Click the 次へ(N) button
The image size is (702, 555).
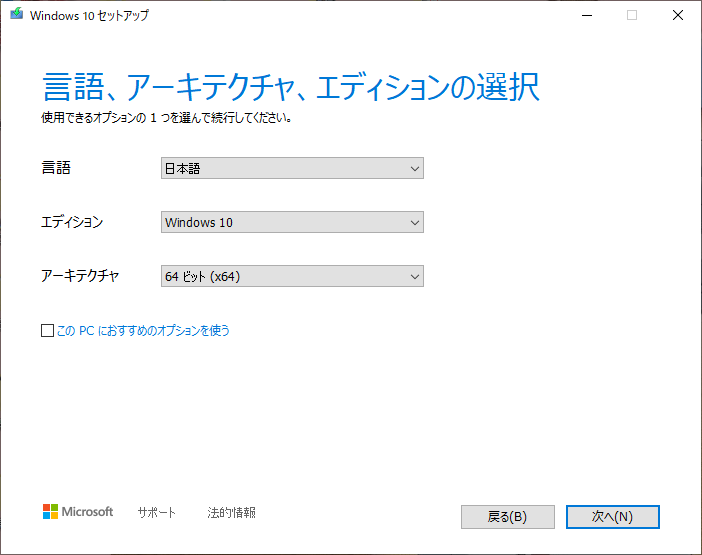click(x=612, y=517)
